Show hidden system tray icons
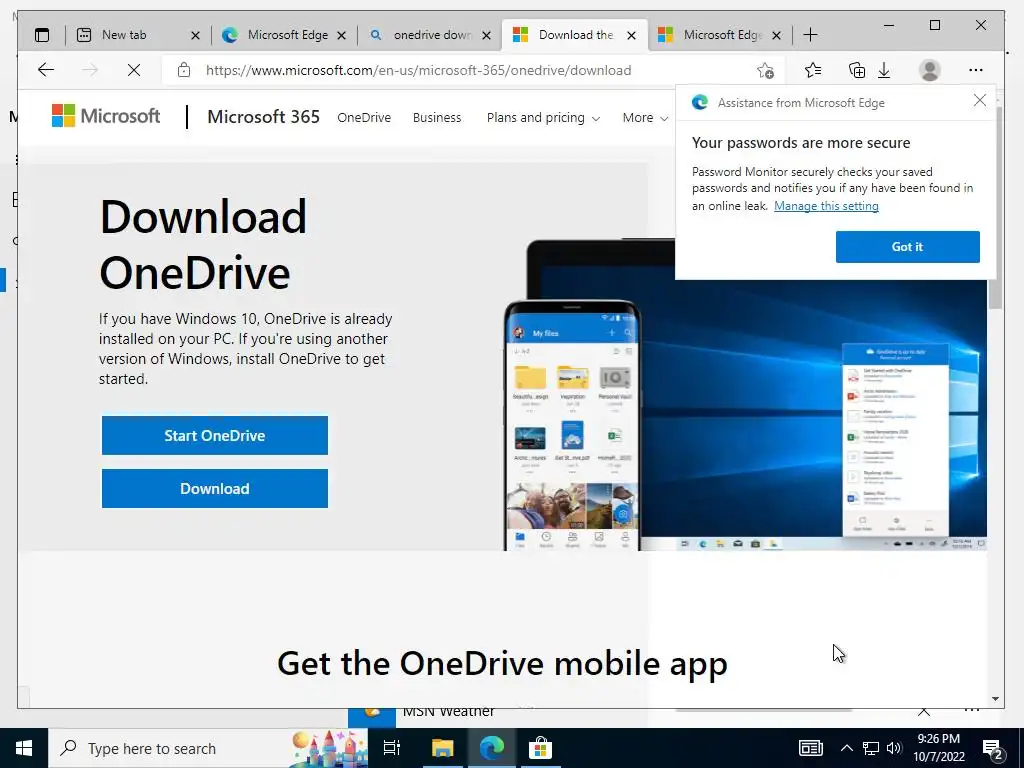 pyautogui.click(x=846, y=748)
